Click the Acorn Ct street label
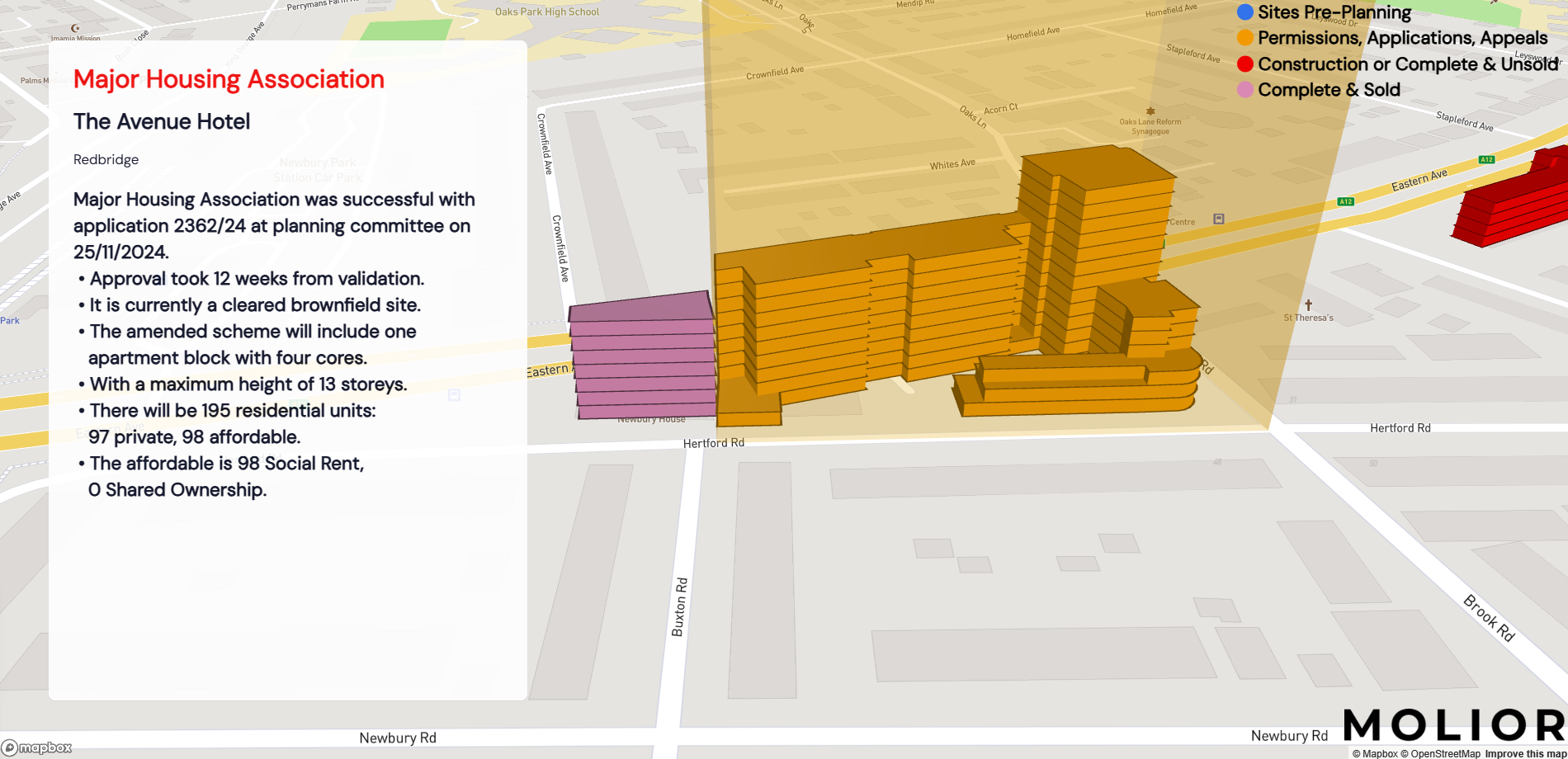The height and width of the screenshot is (759, 1568). [1001, 109]
